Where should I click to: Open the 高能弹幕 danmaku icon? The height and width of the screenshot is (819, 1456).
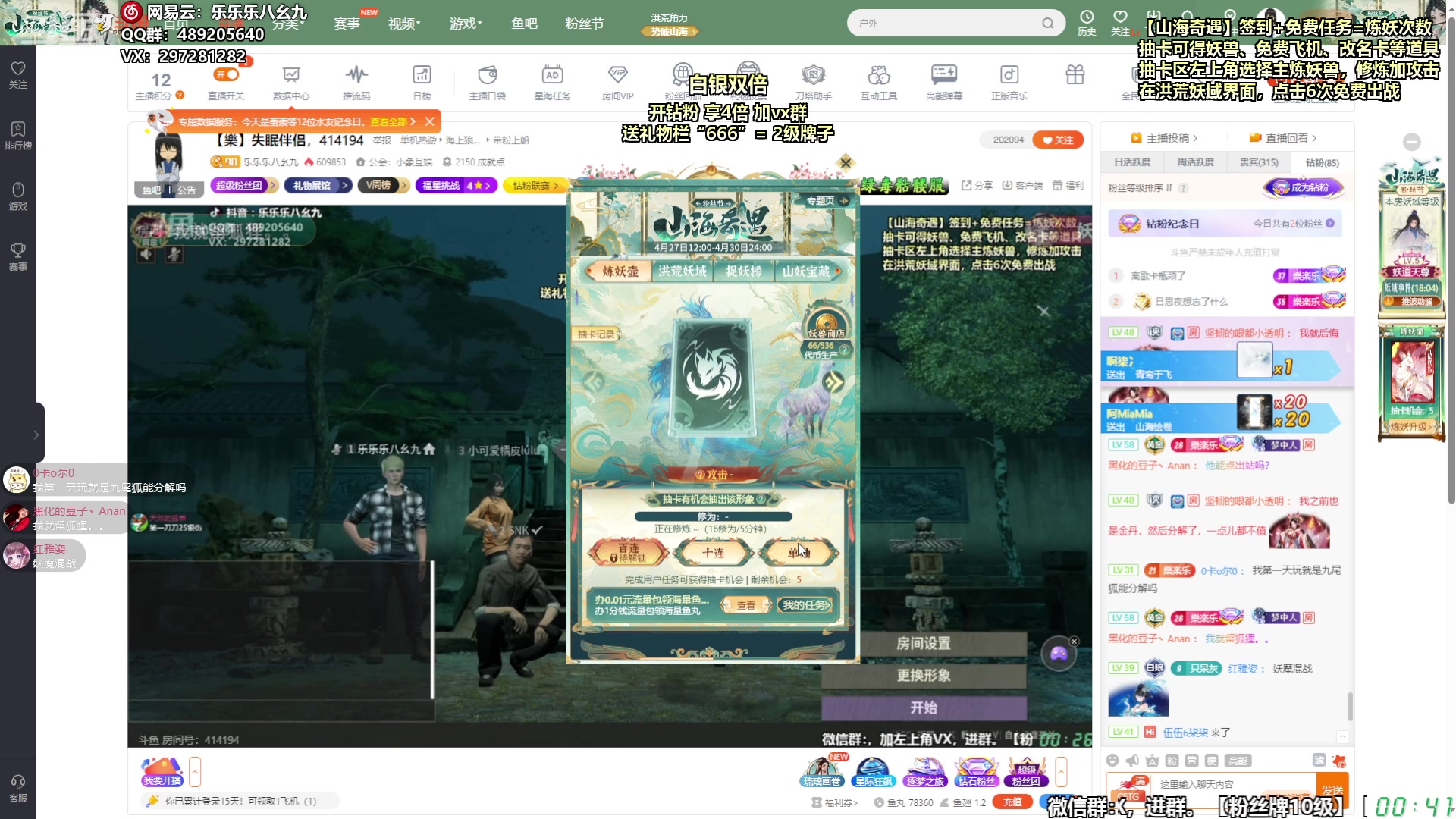(x=943, y=82)
